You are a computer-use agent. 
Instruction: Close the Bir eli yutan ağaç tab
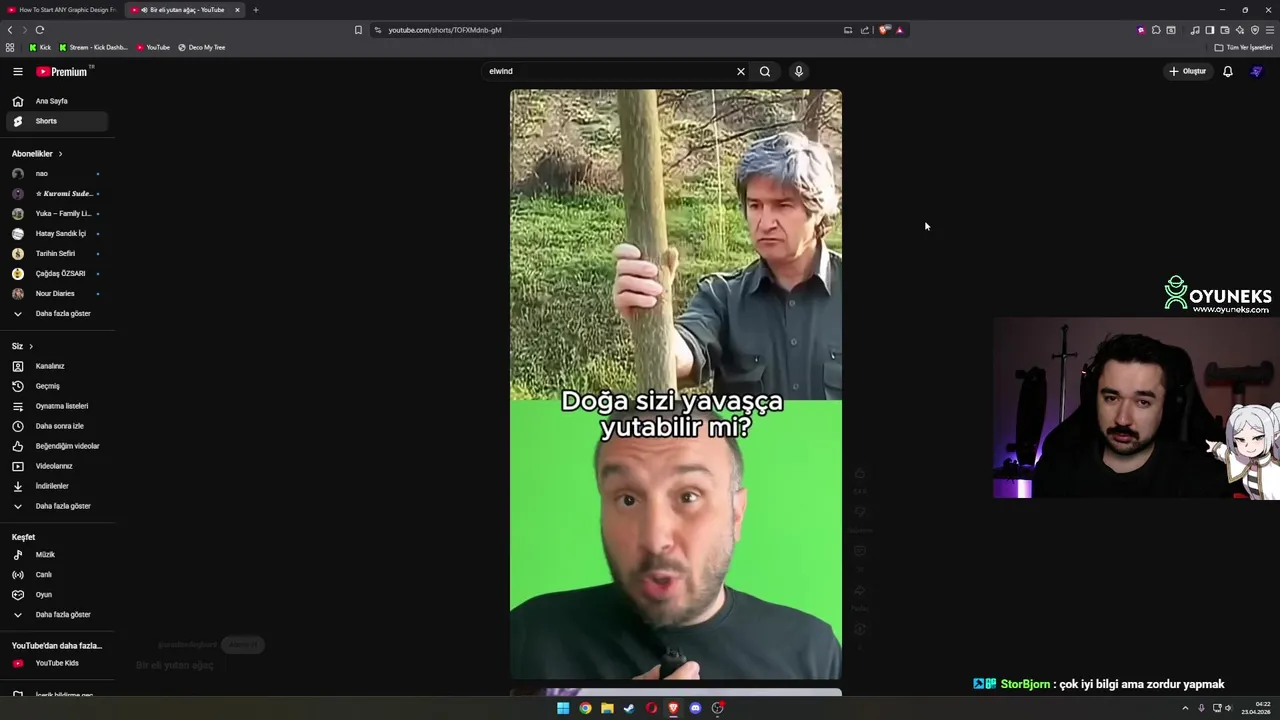click(237, 10)
